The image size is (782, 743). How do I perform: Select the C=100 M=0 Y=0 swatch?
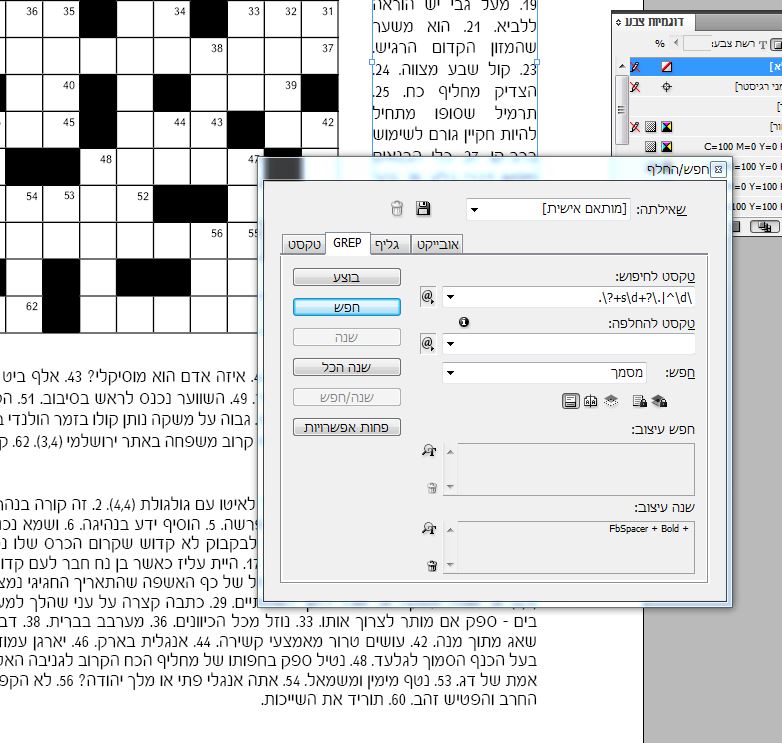pyautogui.click(x=705, y=147)
